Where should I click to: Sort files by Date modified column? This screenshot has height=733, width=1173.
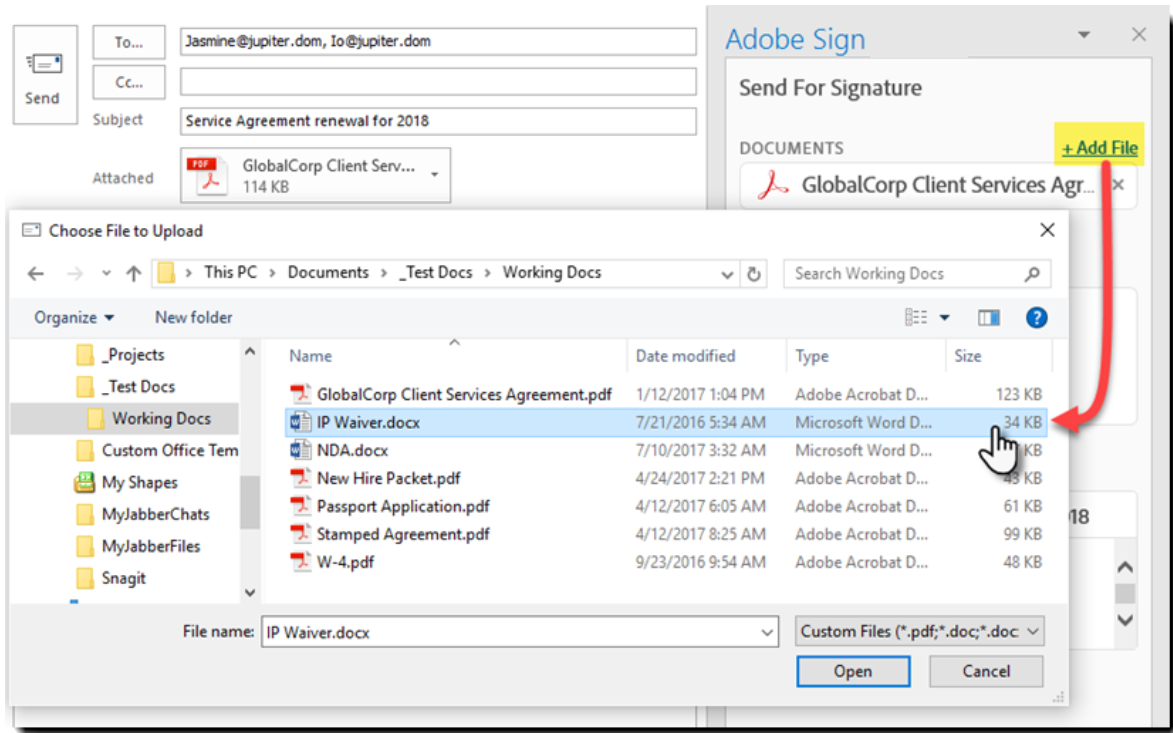click(685, 356)
